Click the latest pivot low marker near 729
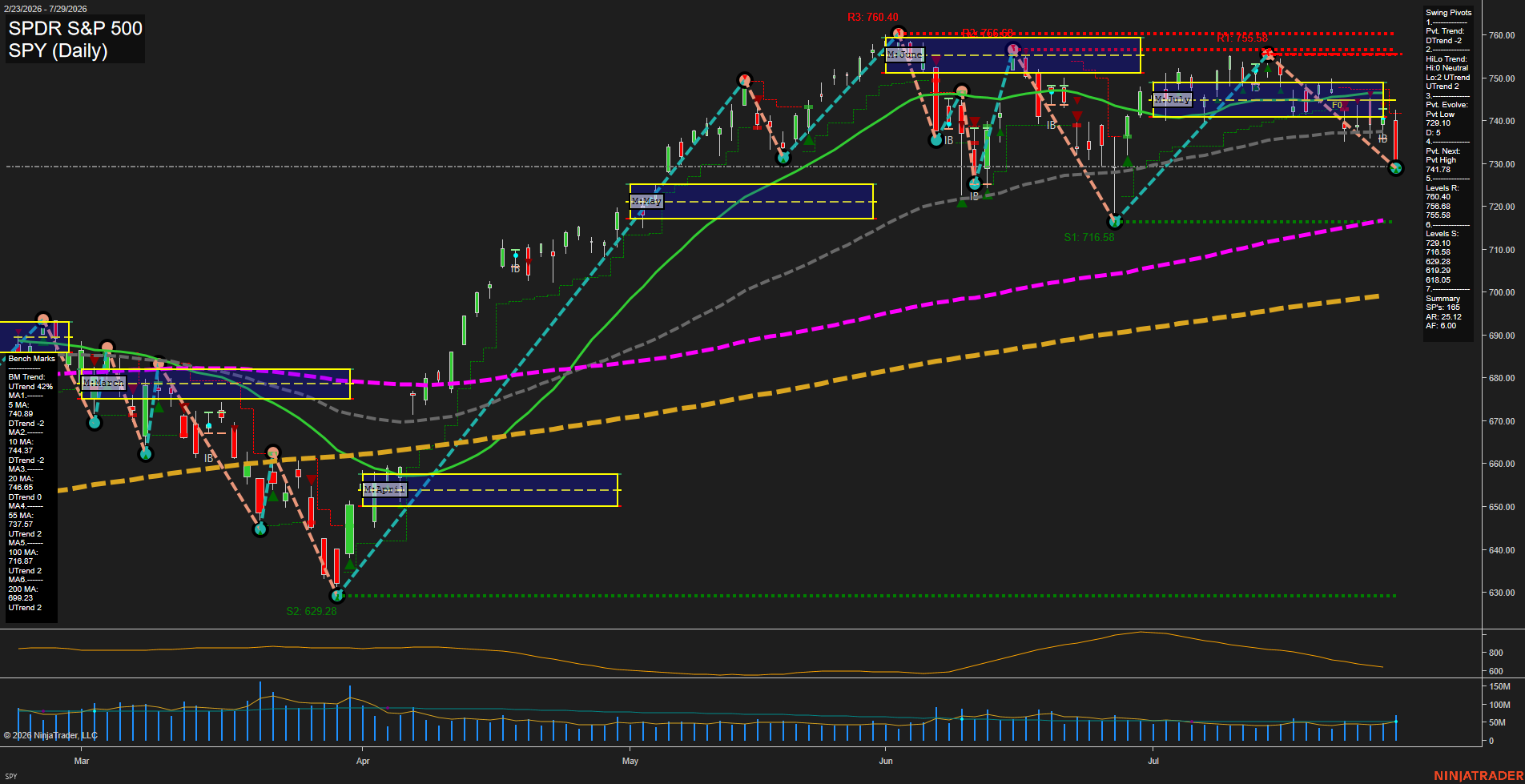This screenshot has height=784, width=1525. (1396, 168)
